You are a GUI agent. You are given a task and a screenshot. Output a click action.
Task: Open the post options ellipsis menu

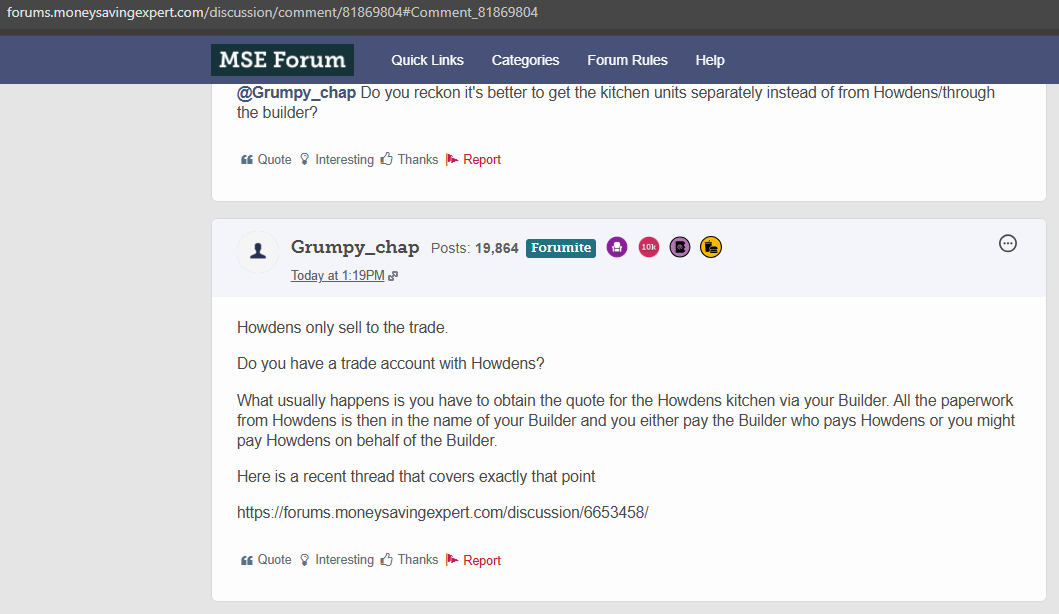pos(1008,243)
